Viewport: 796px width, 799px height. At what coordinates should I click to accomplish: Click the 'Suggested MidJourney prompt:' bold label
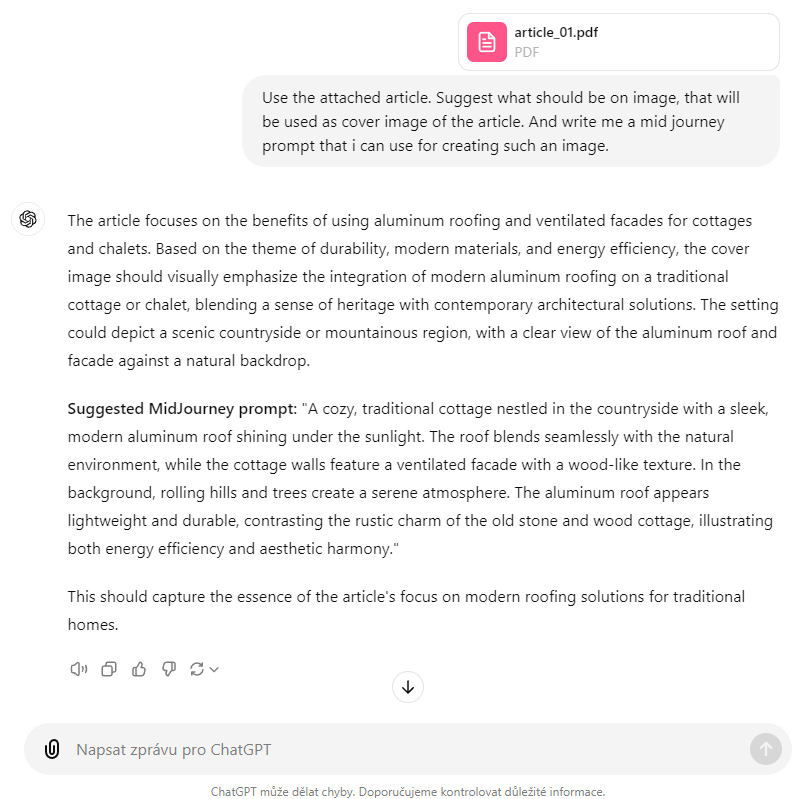(181, 409)
